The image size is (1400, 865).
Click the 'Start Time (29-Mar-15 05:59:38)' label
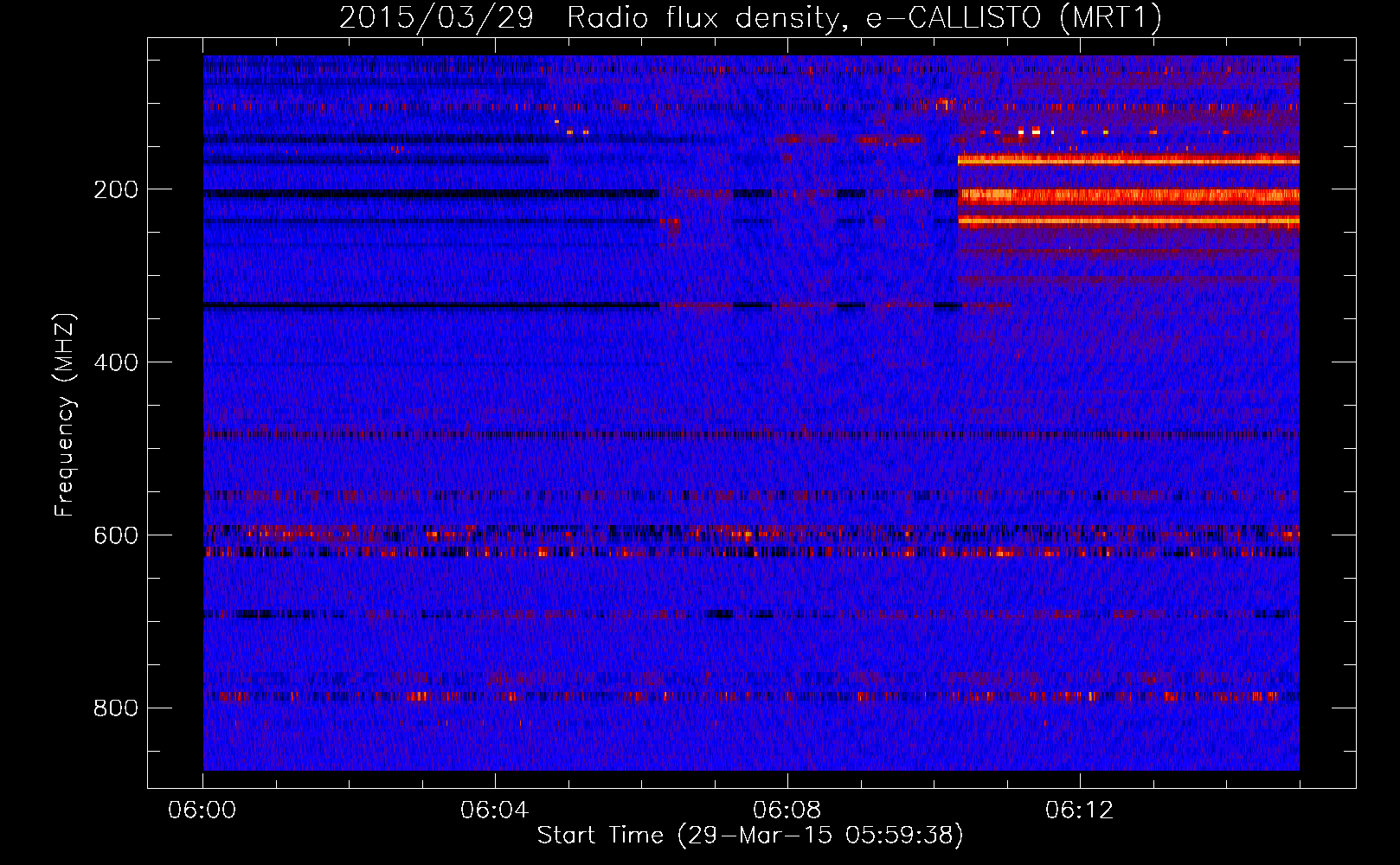tap(750, 836)
